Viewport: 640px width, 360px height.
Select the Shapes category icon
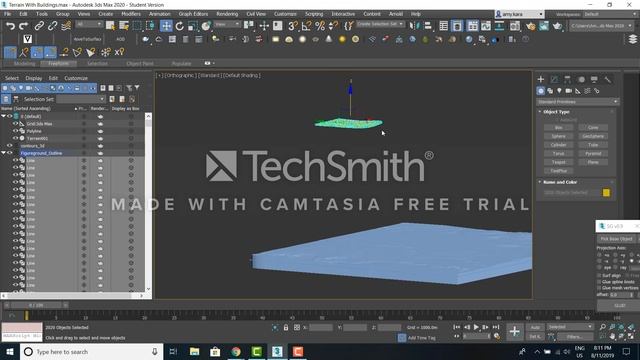click(x=550, y=91)
